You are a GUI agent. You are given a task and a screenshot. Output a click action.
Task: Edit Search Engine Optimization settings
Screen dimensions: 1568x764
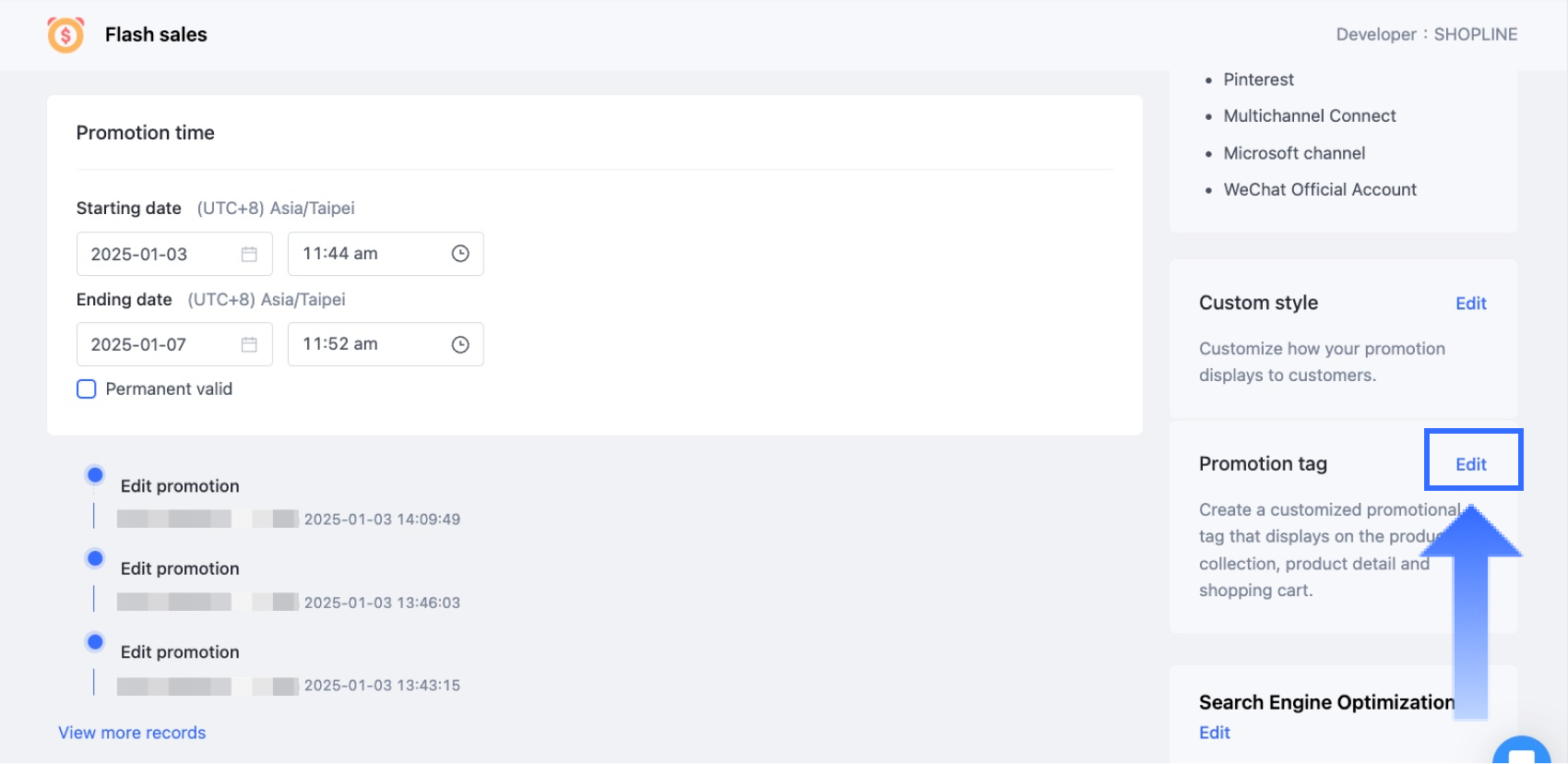[x=1214, y=733]
